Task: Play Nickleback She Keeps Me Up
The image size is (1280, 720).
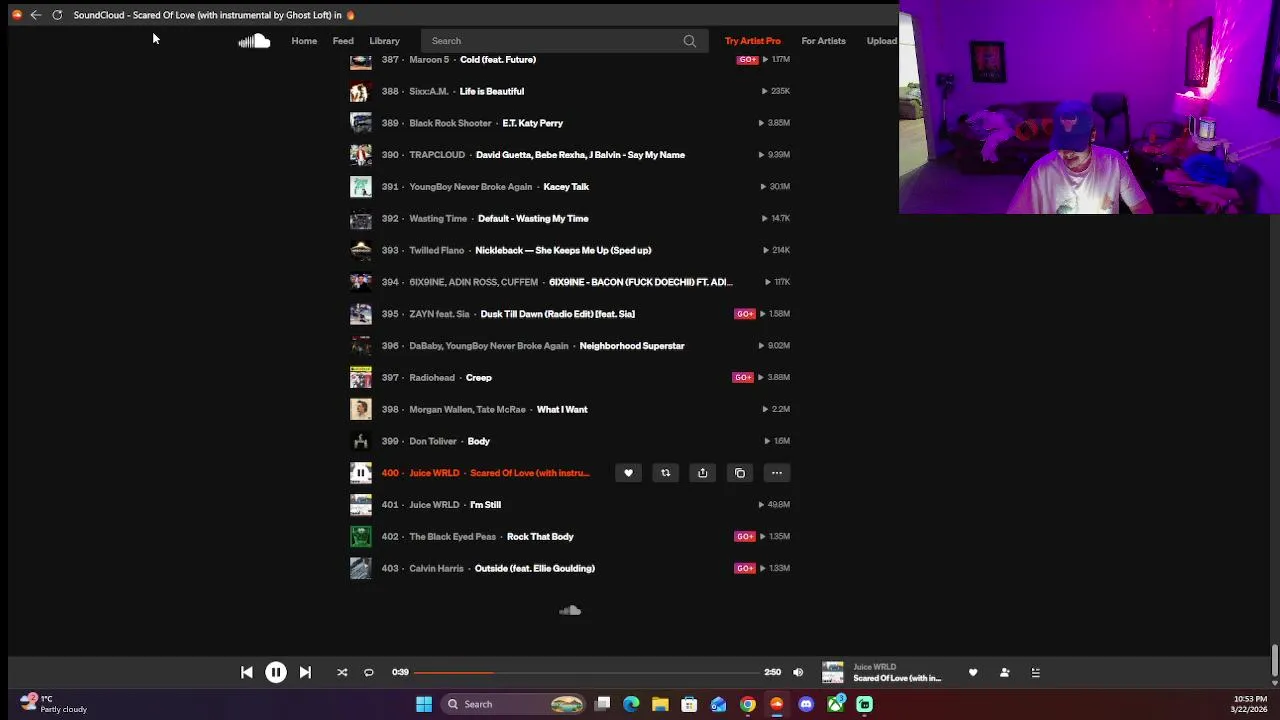Action: (563, 250)
